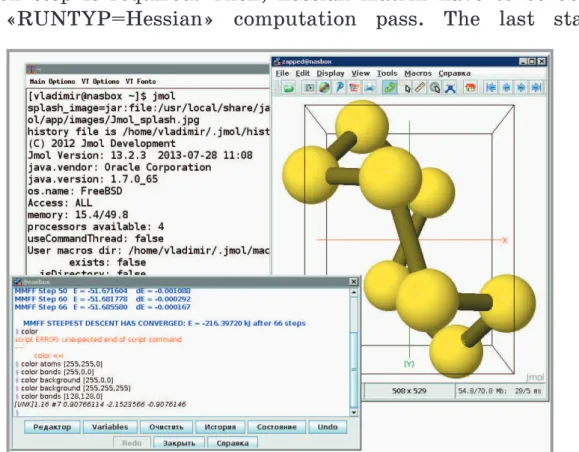Click the Variables button in console
579x452 pixels.
point(110,427)
